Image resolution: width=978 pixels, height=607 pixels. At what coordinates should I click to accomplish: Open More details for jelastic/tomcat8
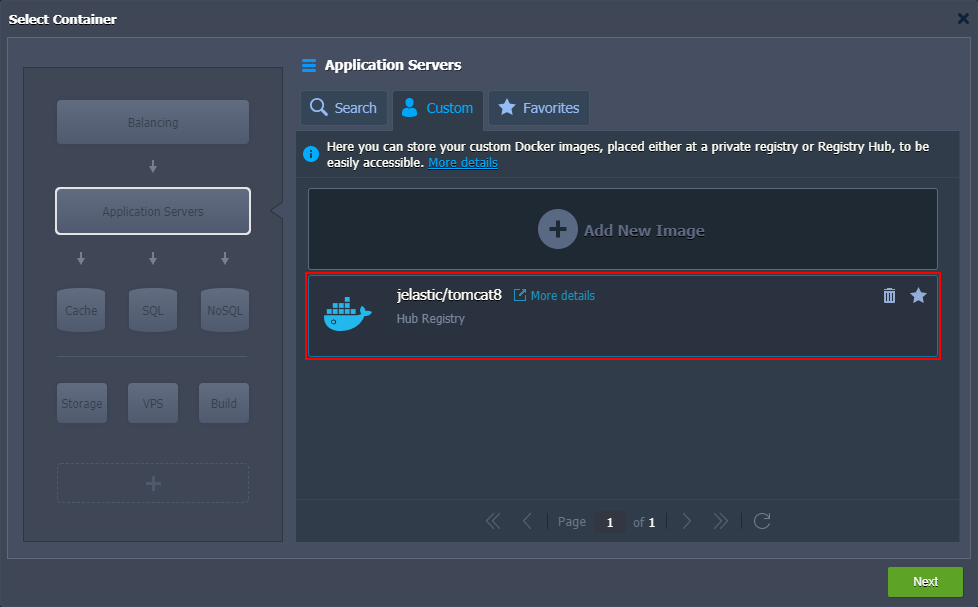[554, 296]
